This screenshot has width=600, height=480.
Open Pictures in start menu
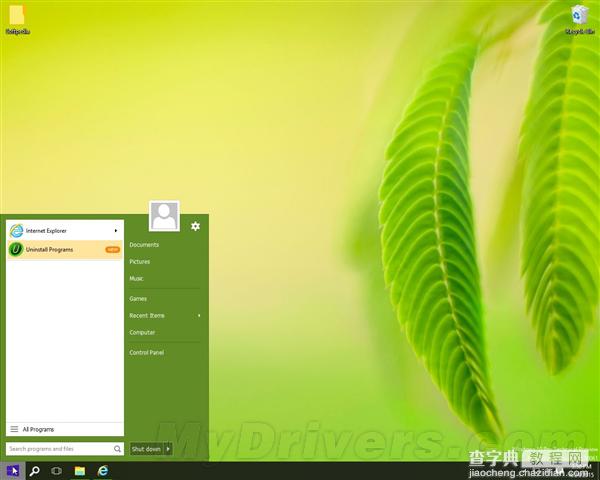pyautogui.click(x=140, y=261)
